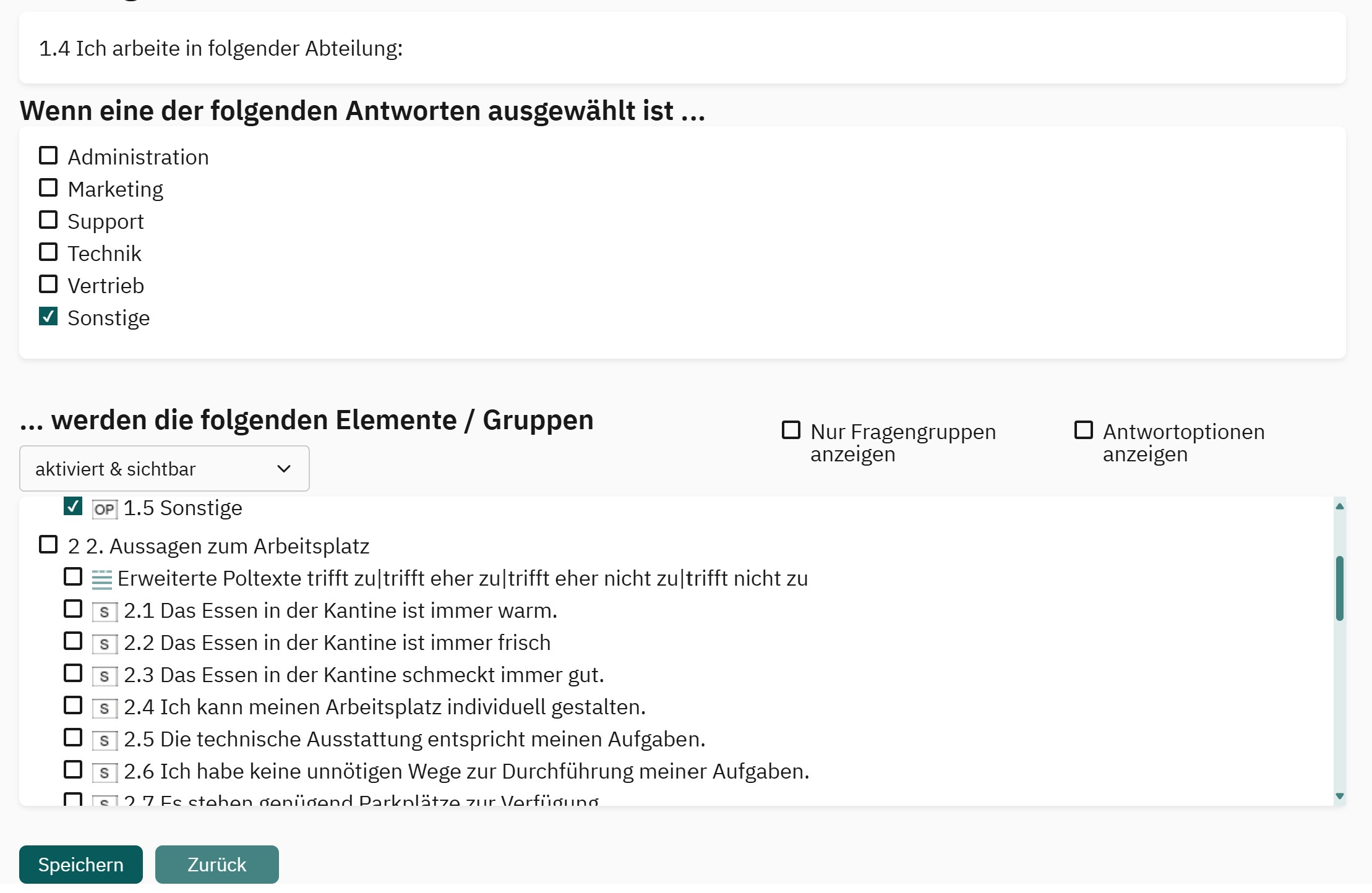The width and height of the screenshot is (1372, 893).
Task: Click the Zurück button
Action: pyautogui.click(x=217, y=865)
